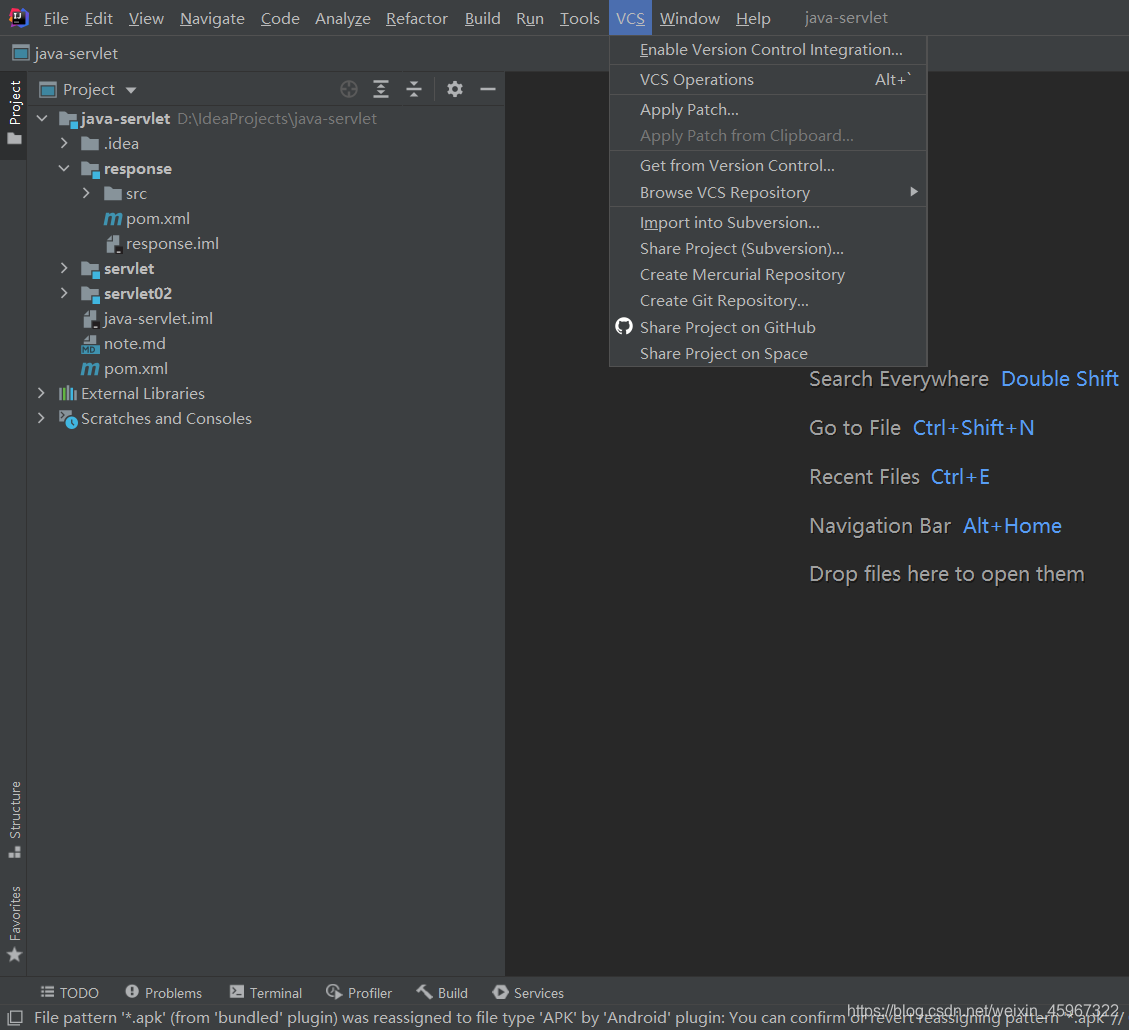Image resolution: width=1129 pixels, height=1030 pixels.
Task: Open the Project tool window side tab
Action: 14,113
